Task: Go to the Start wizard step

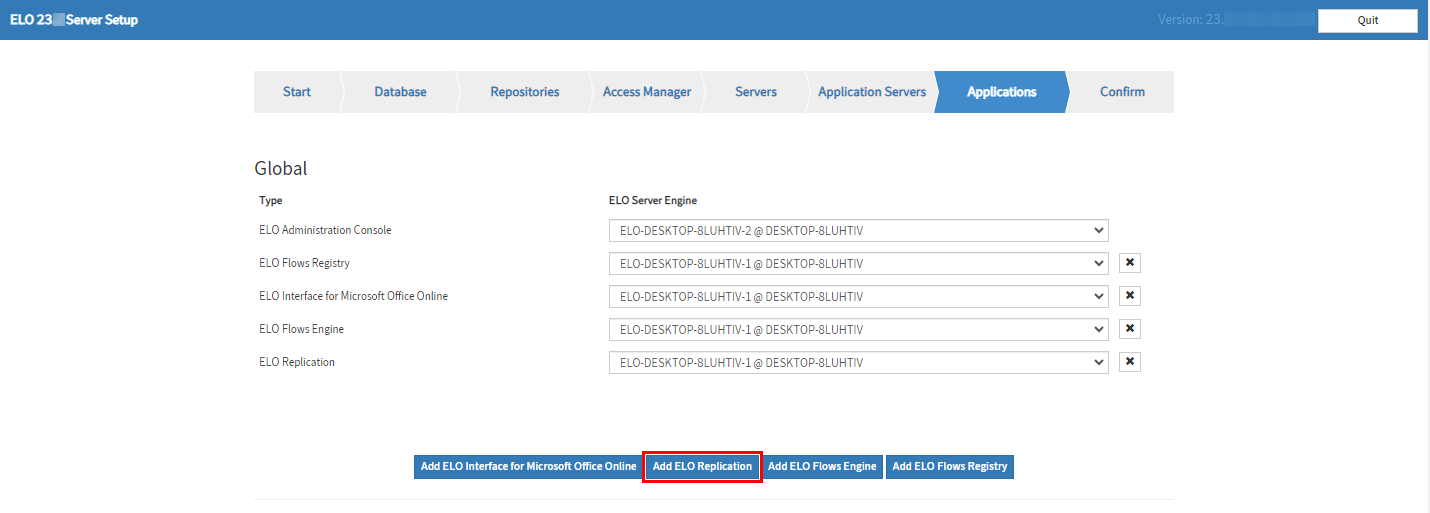Action: click(x=297, y=92)
